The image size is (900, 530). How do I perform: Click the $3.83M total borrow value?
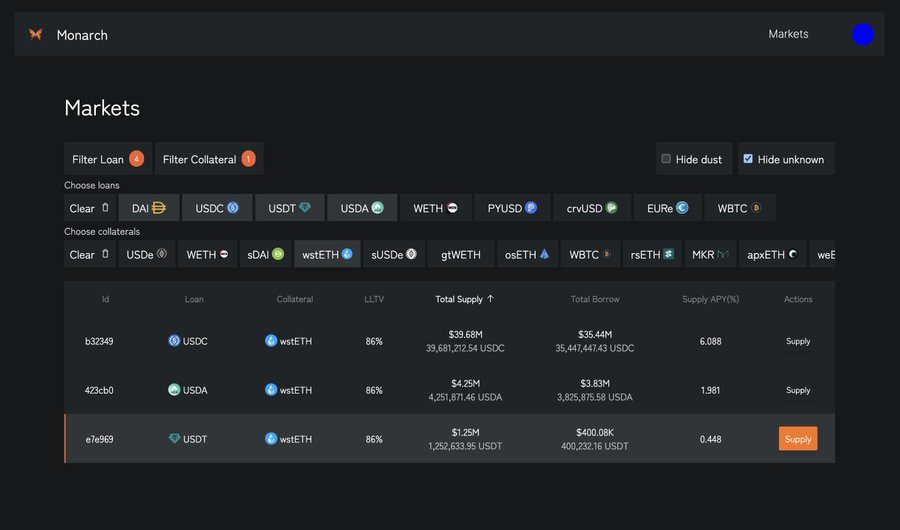coord(595,383)
